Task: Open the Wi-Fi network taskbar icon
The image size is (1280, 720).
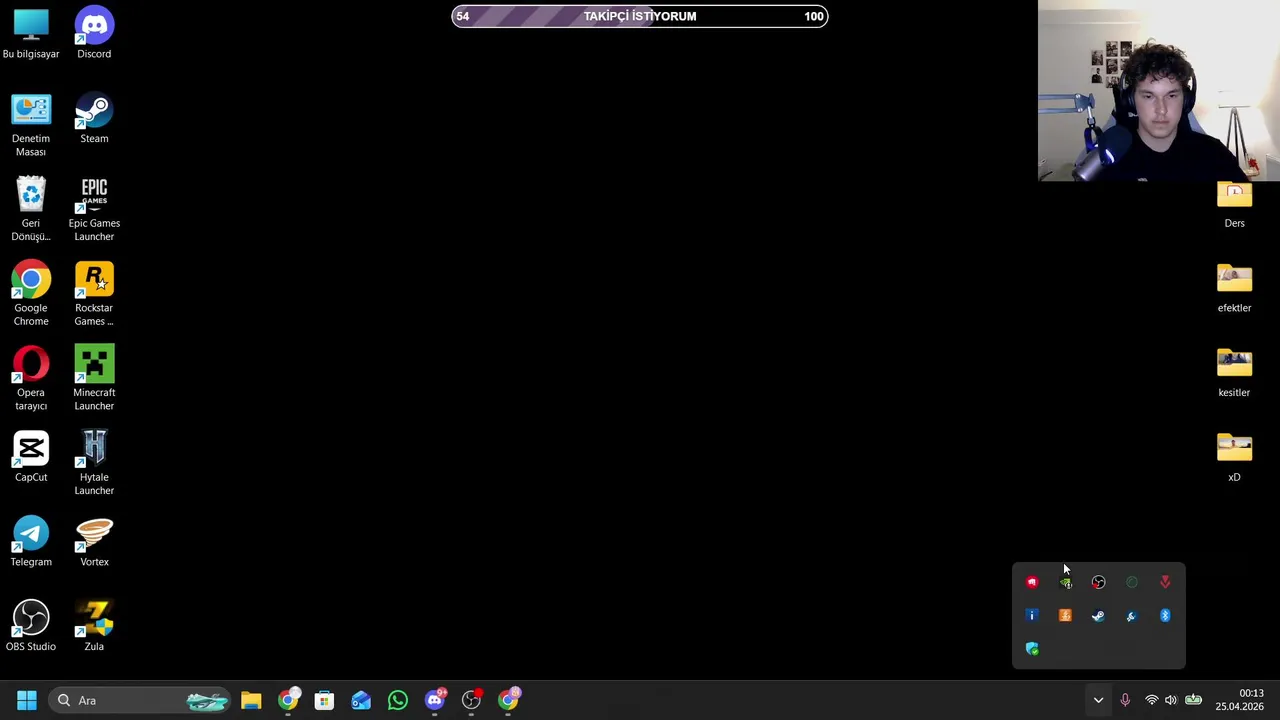Action: coord(1151,700)
